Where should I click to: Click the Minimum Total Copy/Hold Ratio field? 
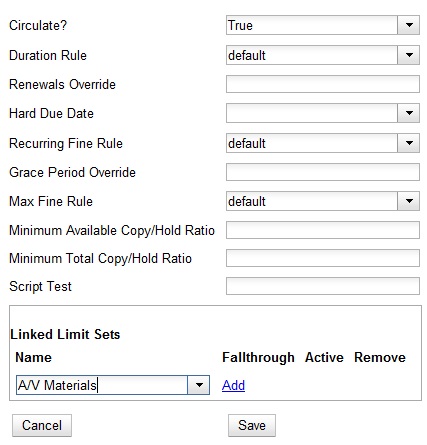tap(323, 258)
